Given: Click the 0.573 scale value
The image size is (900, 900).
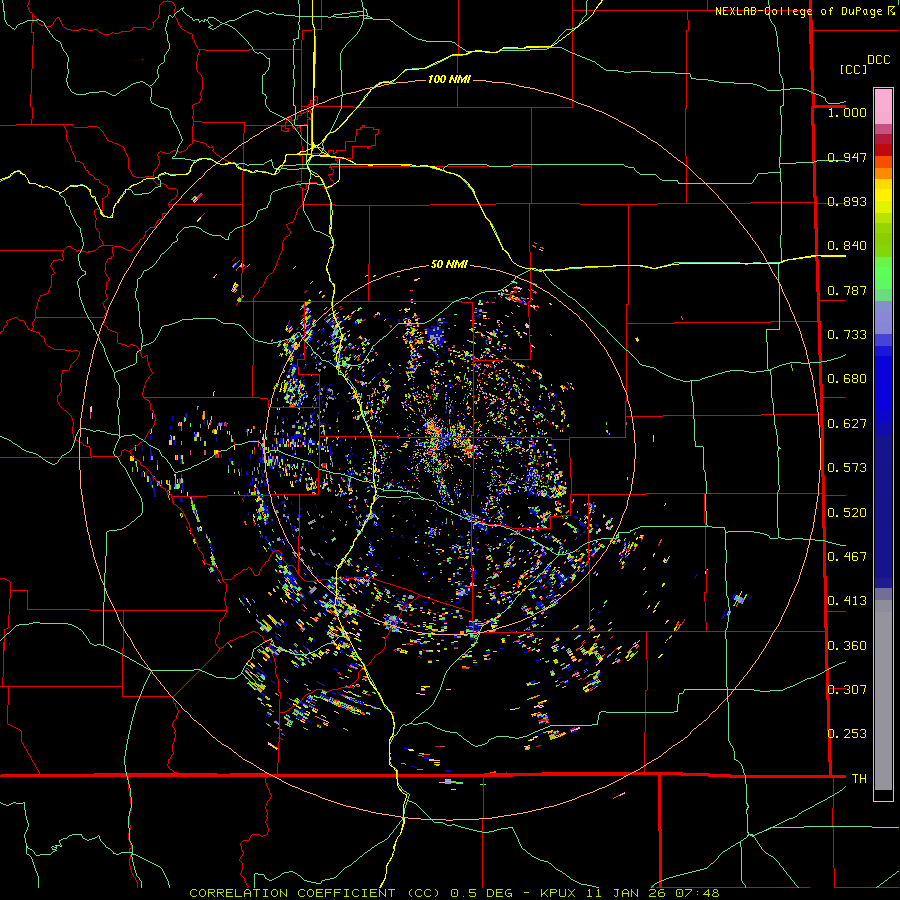Looking at the screenshot, I should [x=847, y=468].
